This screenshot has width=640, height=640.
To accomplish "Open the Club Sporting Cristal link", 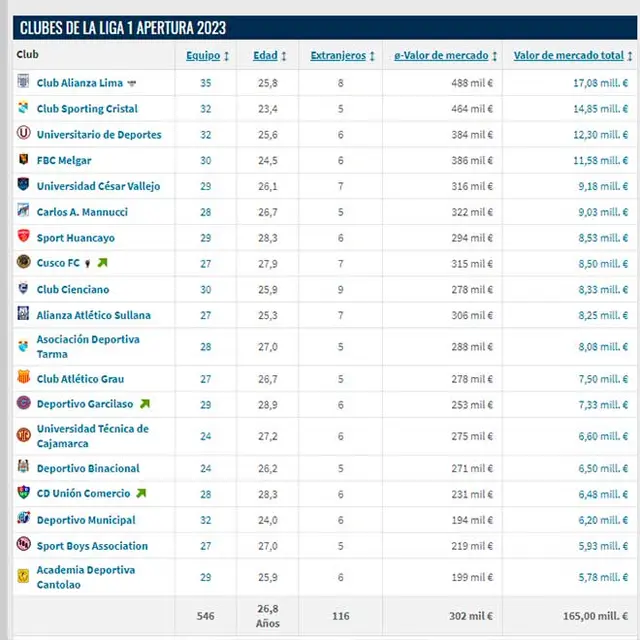I will click(x=87, y=109).
